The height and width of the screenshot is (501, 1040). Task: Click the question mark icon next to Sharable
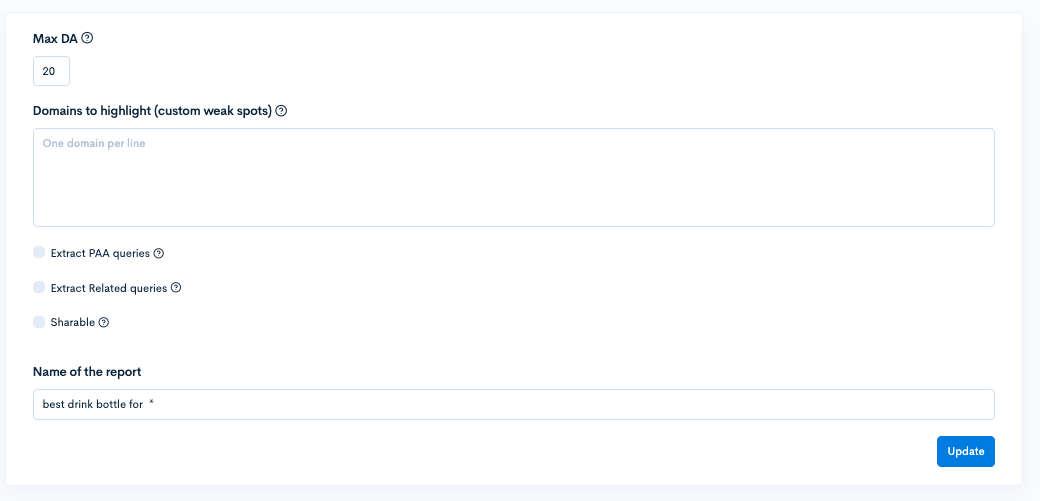coord(104,323)
